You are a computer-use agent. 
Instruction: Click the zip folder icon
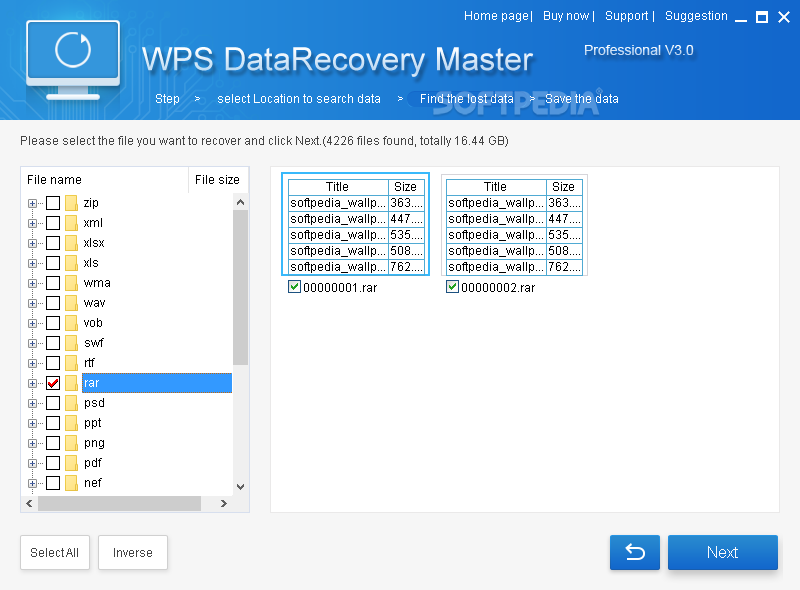71,203
